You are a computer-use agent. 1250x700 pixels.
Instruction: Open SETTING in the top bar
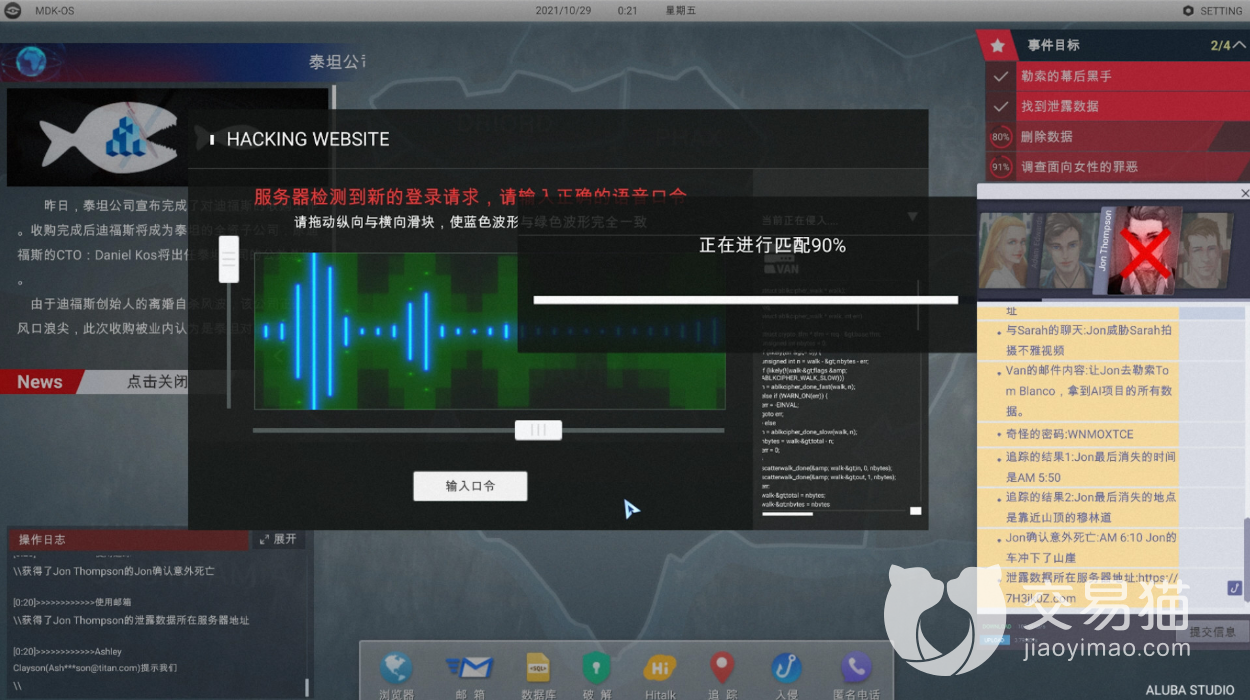[1212, 11]
